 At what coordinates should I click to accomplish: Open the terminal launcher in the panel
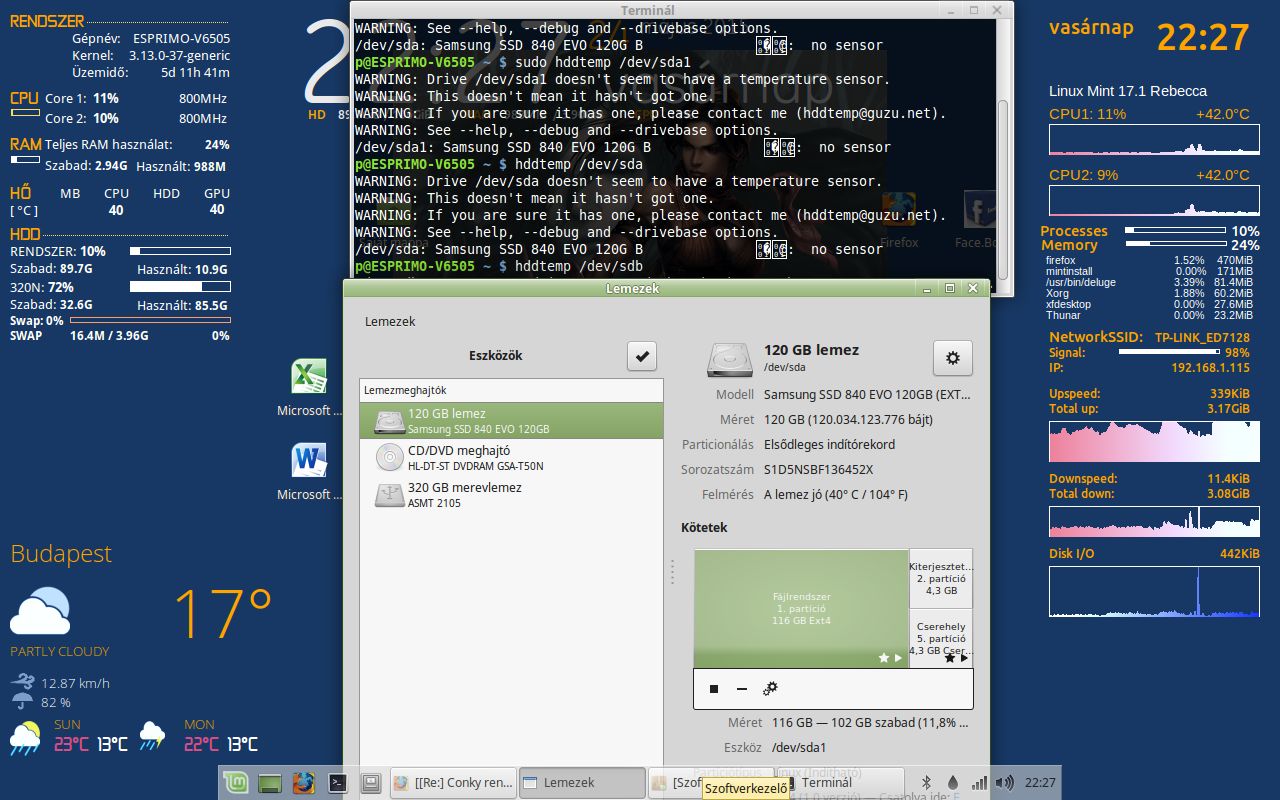tap(338, 783)
